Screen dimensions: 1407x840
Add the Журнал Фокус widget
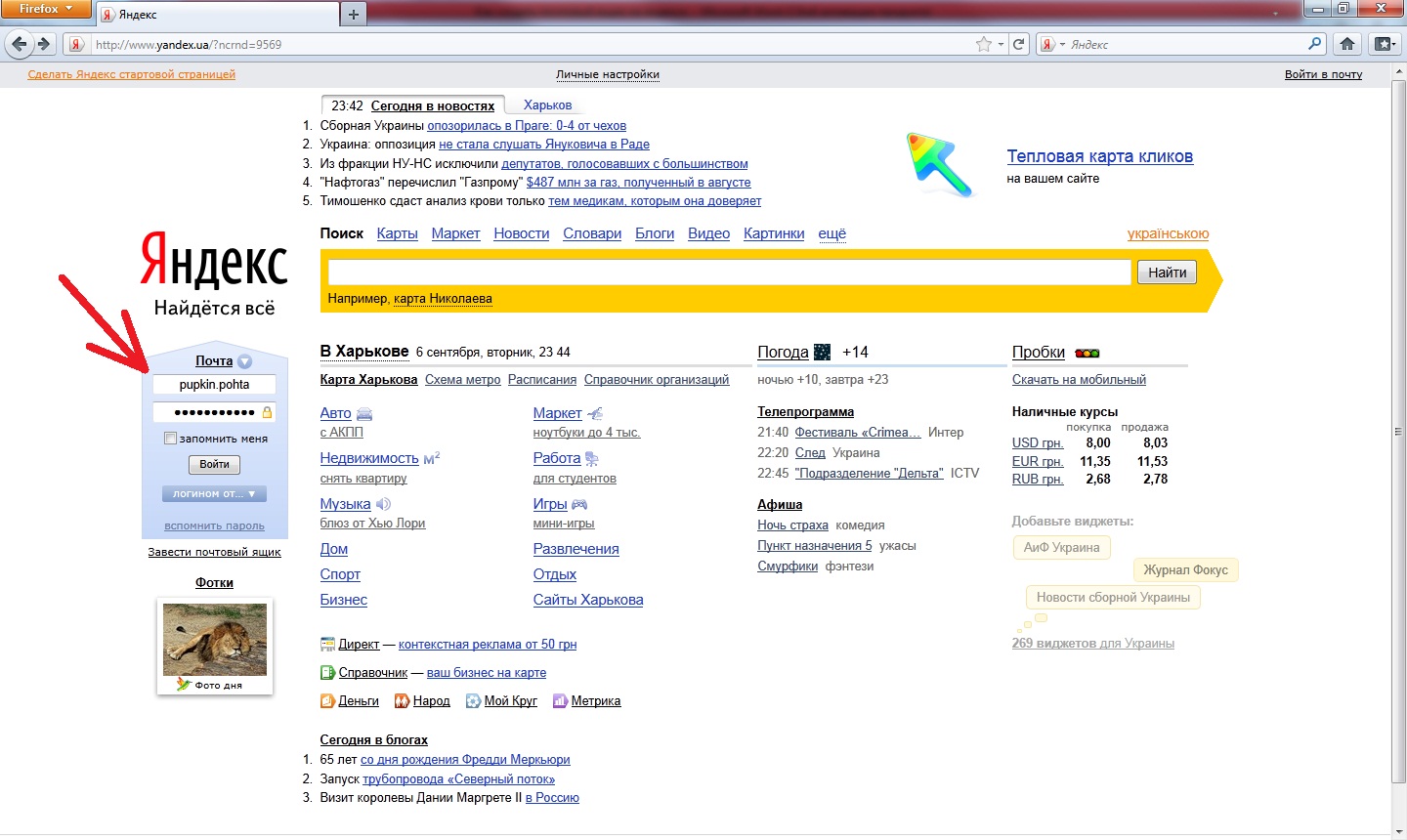1185,570
